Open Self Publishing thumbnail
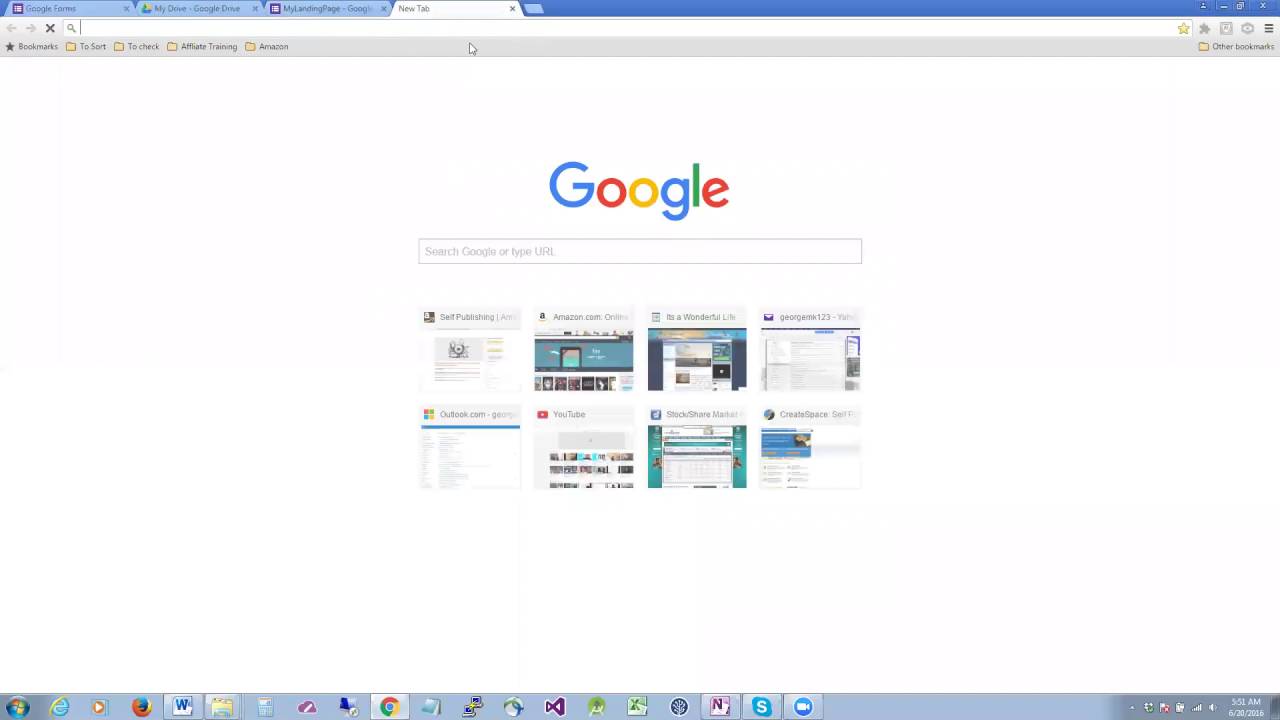Image resolution: width=1280 pixels, height=720 pixels. click(470, 350)
